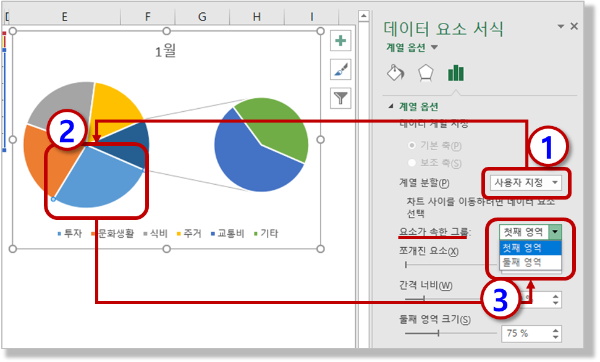Open the Chart Elements plus button

(x=340, y=41)
